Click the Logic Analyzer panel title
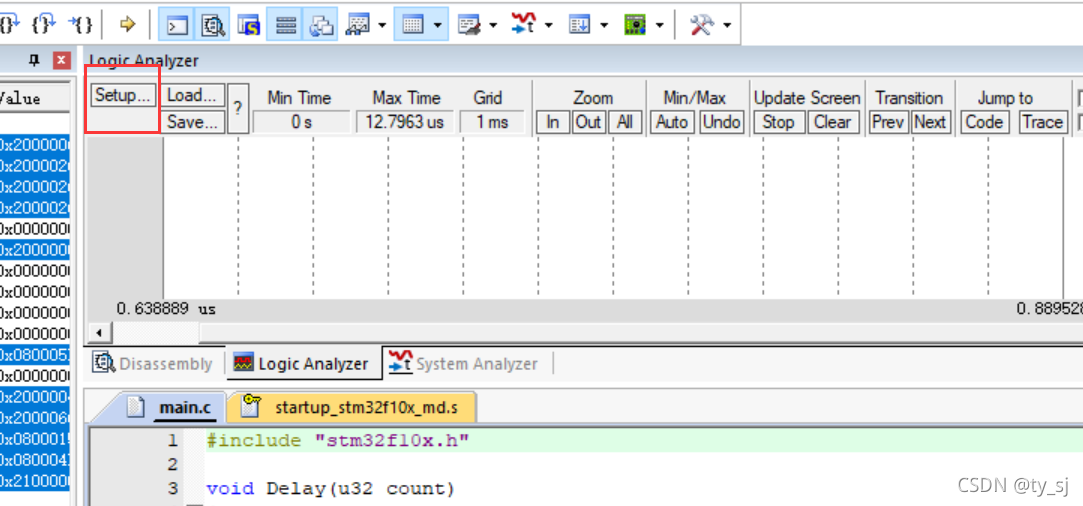The image size is (1083, 506). click(144, 61)
